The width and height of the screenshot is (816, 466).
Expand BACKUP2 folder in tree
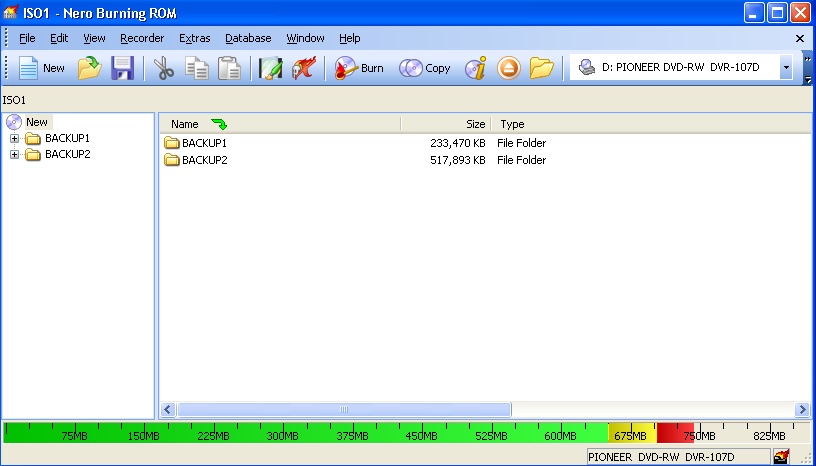click(14, 155)
